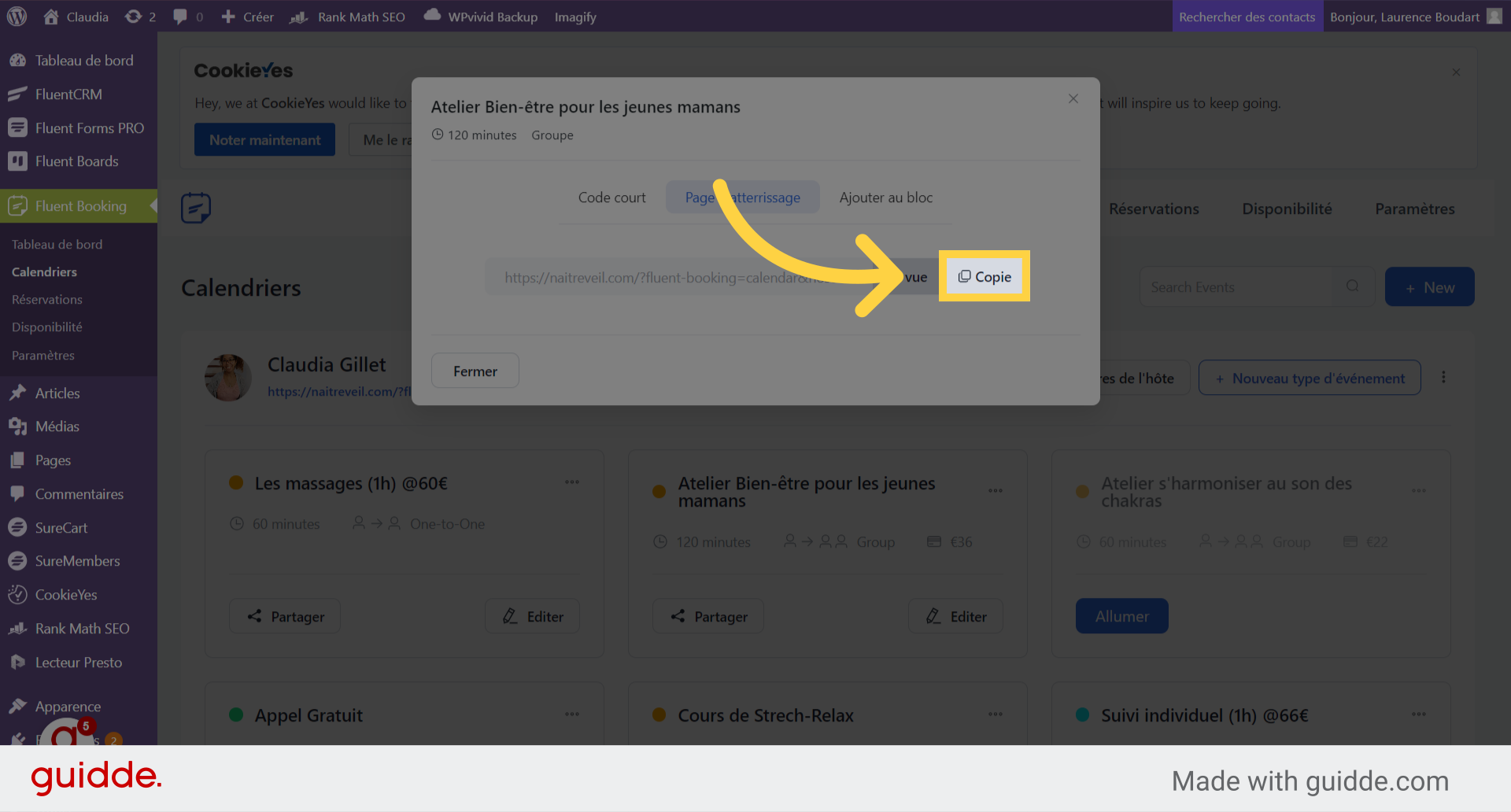Click the Copie button in the modal
1511x812 pixels.
click(985, 277)
